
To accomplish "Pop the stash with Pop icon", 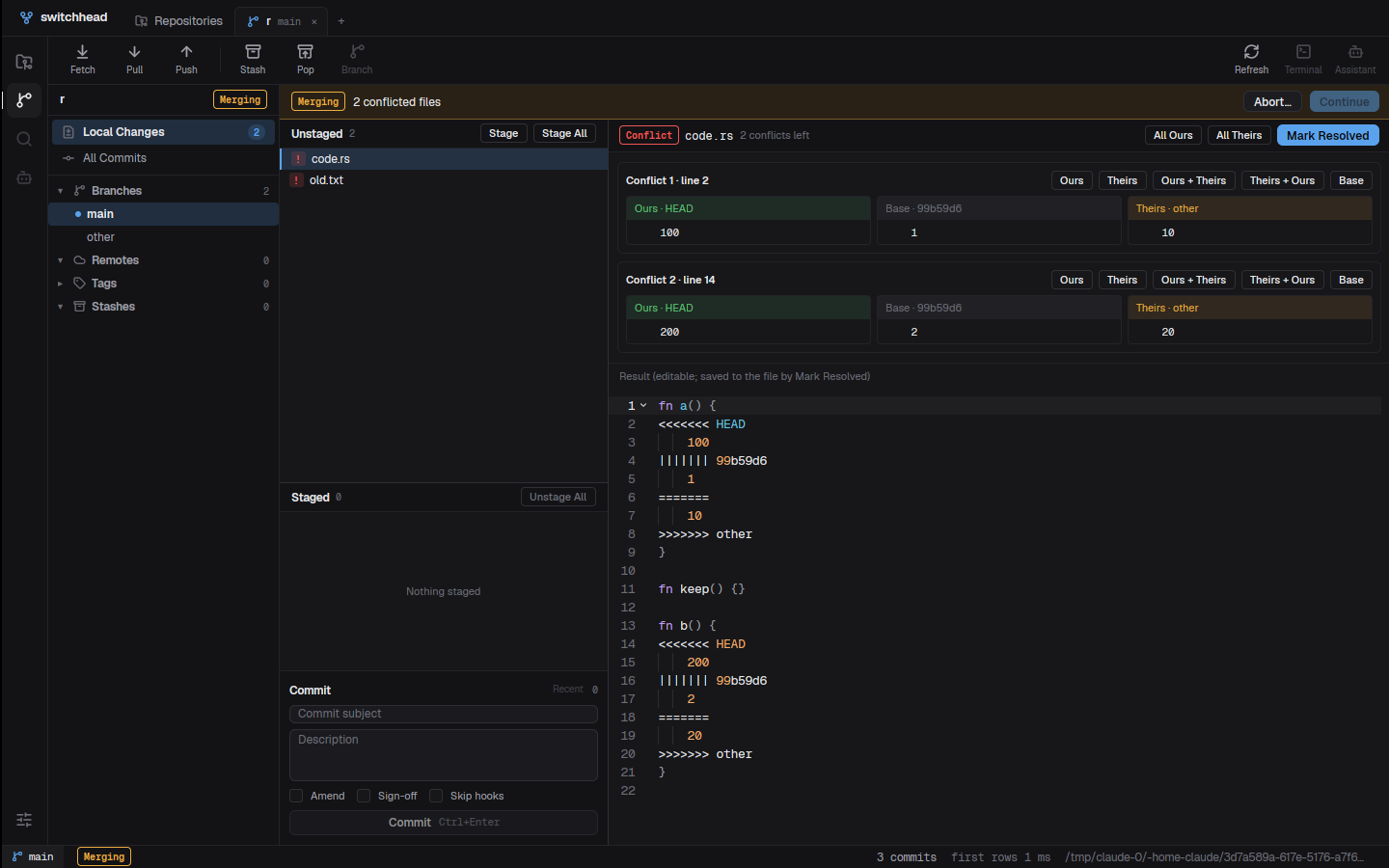I will [x=305, y=59].
